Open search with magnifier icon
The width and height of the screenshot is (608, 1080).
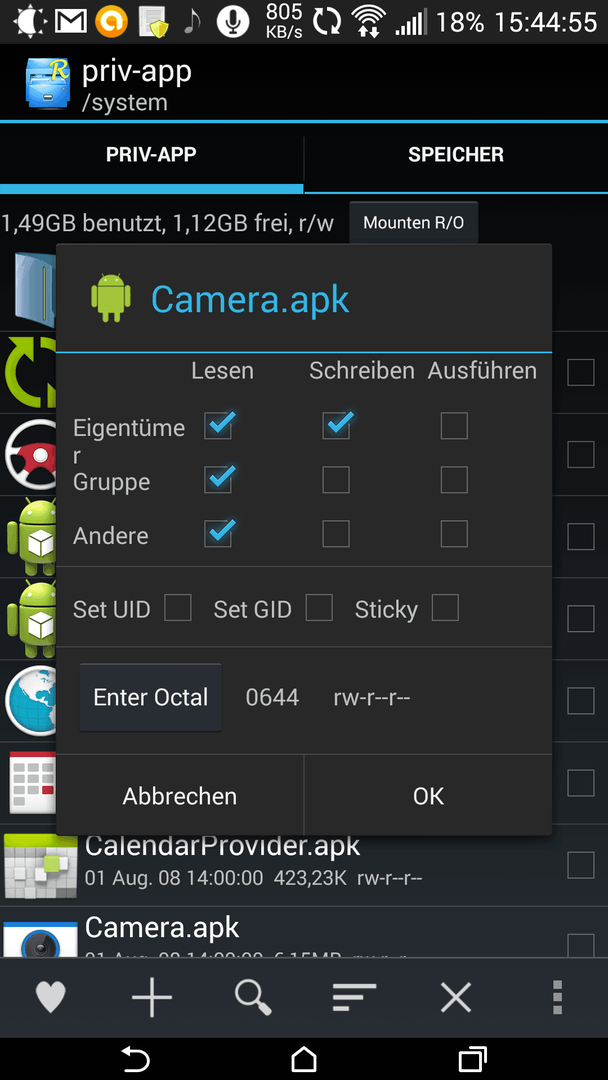[253, 997]
